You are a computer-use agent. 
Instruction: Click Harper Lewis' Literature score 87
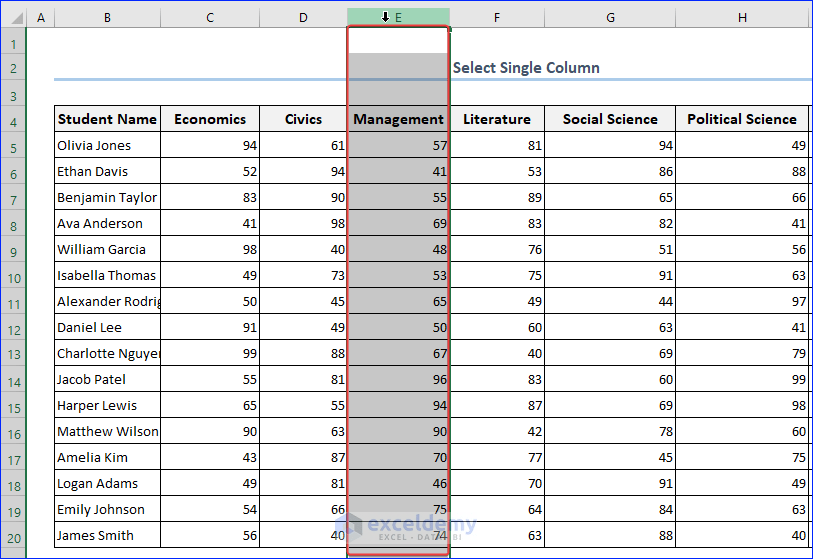coord(497,405)
